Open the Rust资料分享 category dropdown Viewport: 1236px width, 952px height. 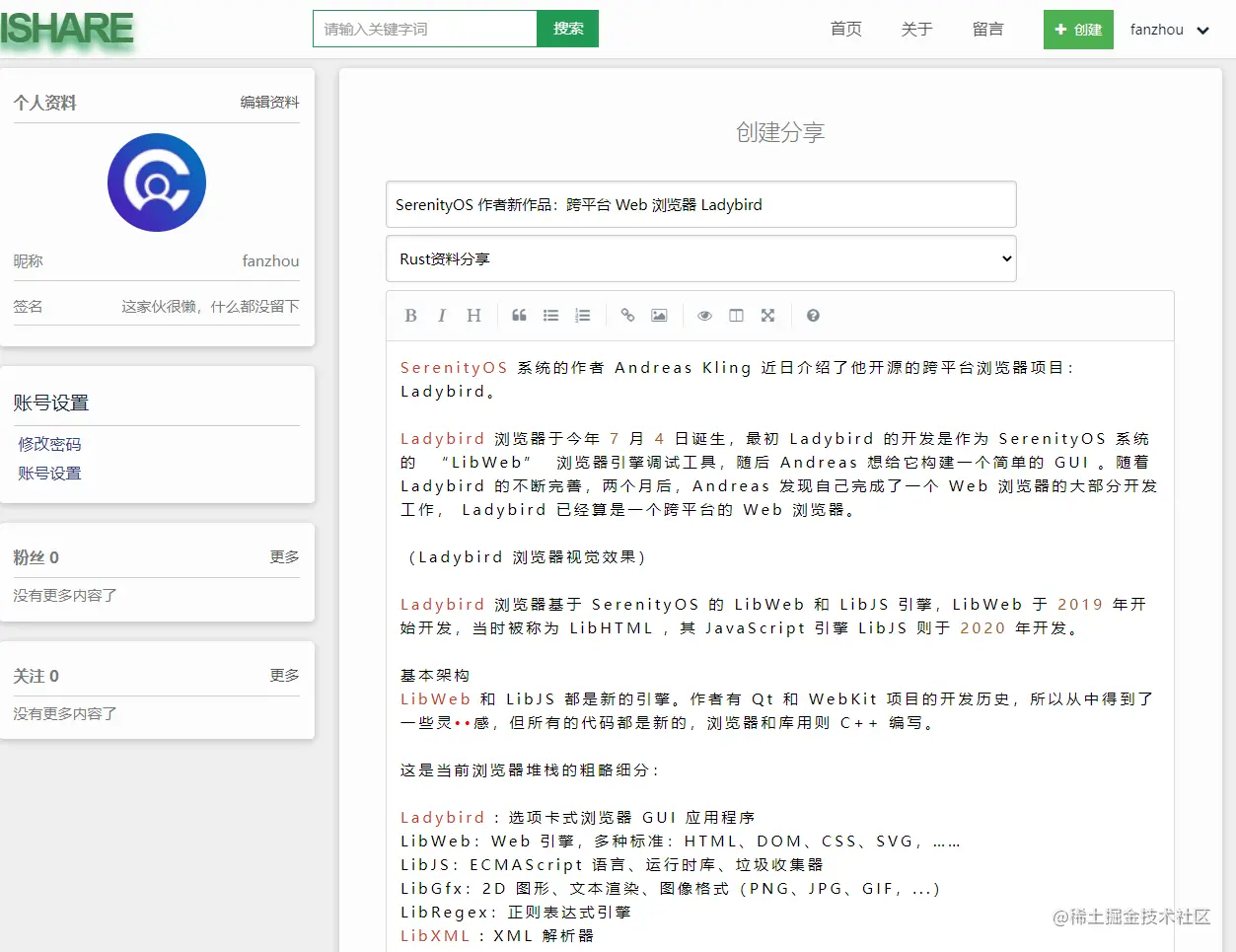click(x=701, y=258)
